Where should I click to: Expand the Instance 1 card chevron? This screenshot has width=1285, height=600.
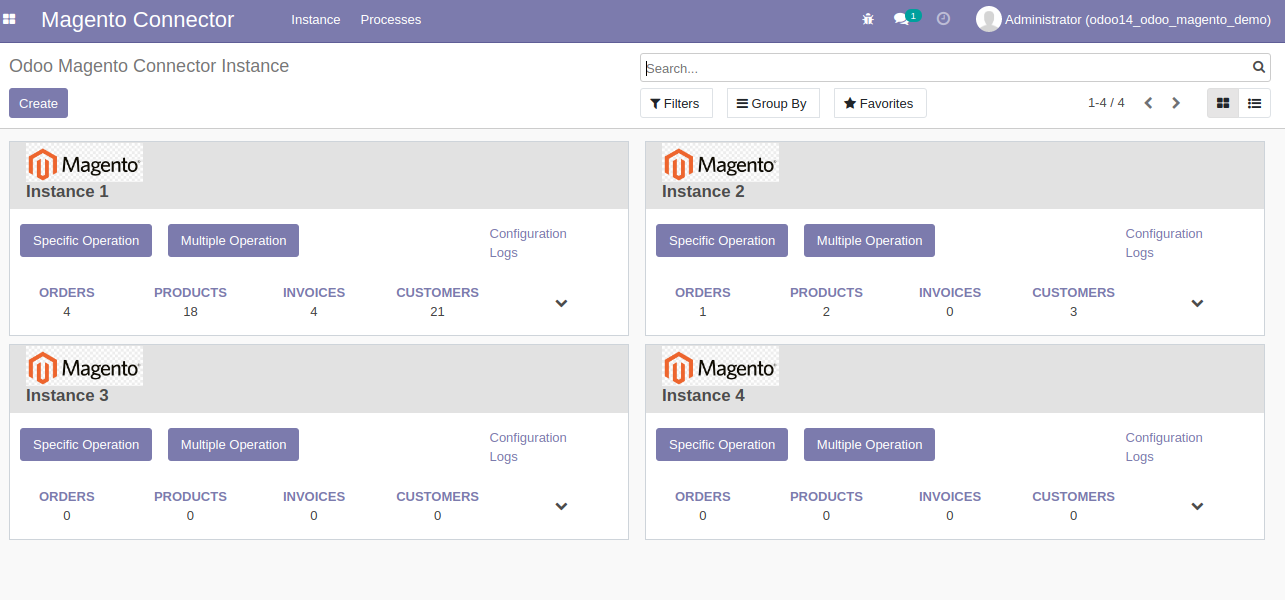point(561,303)
